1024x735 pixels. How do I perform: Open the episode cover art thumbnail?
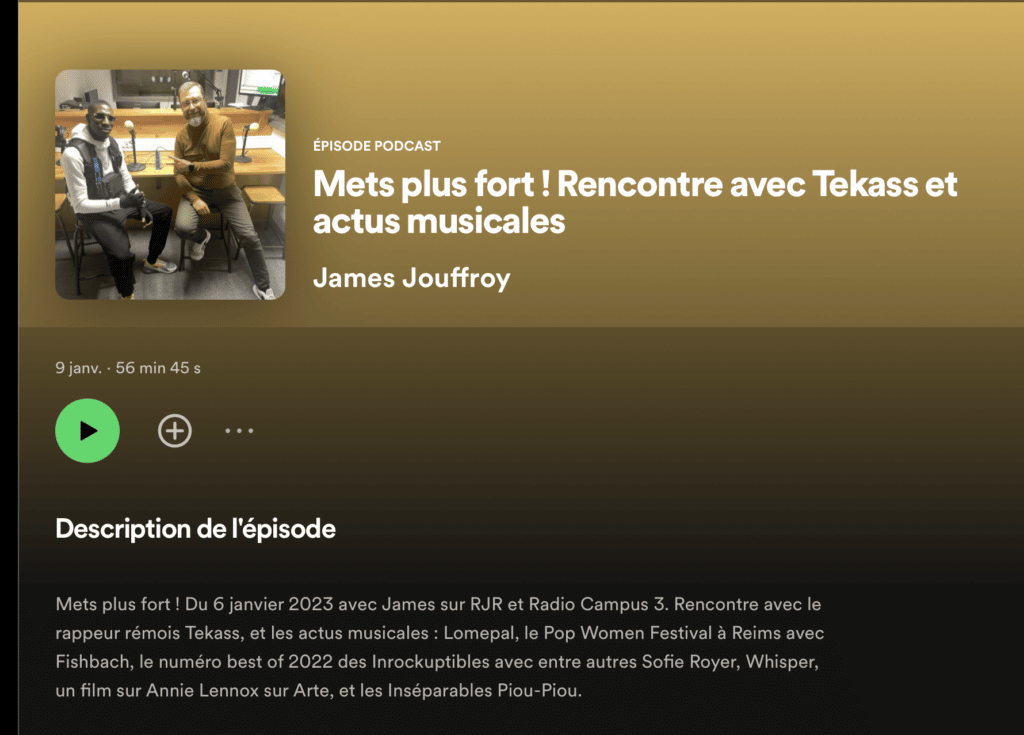170,185
